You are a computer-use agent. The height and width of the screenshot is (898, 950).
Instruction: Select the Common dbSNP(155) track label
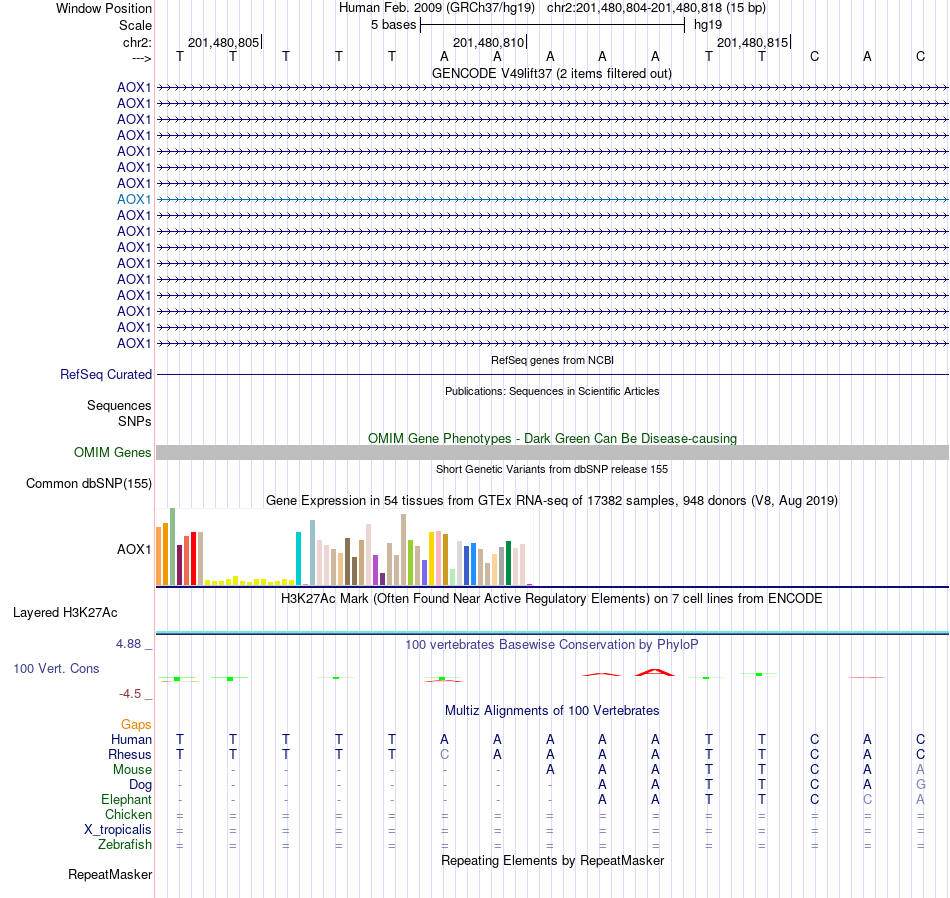point(89,484)
